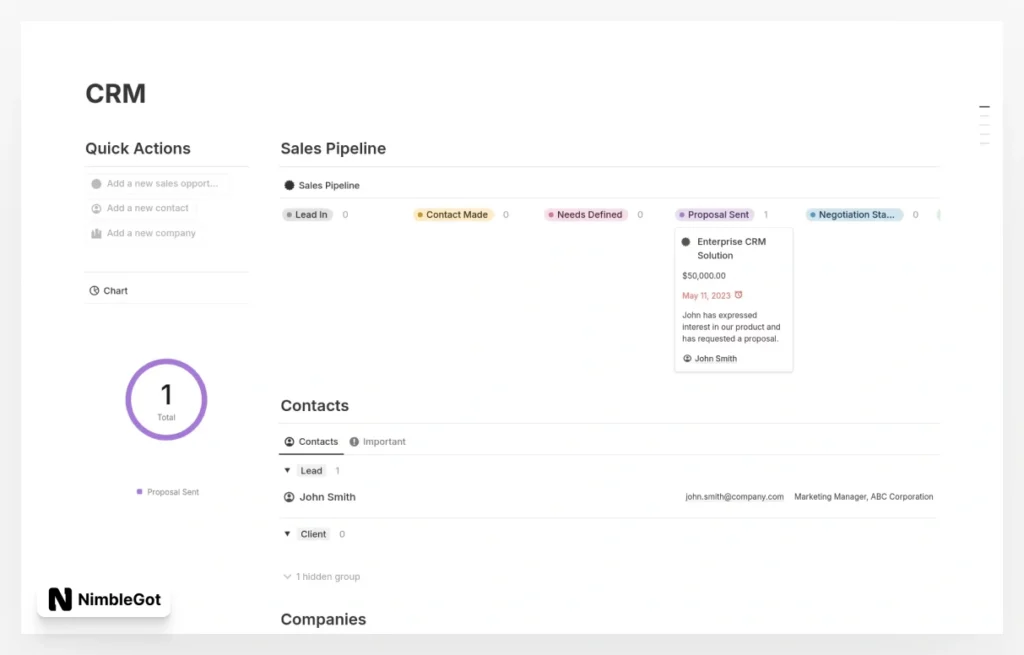1024x655 pixels.
Task: Click the Companies section heading
Action: 323,619
